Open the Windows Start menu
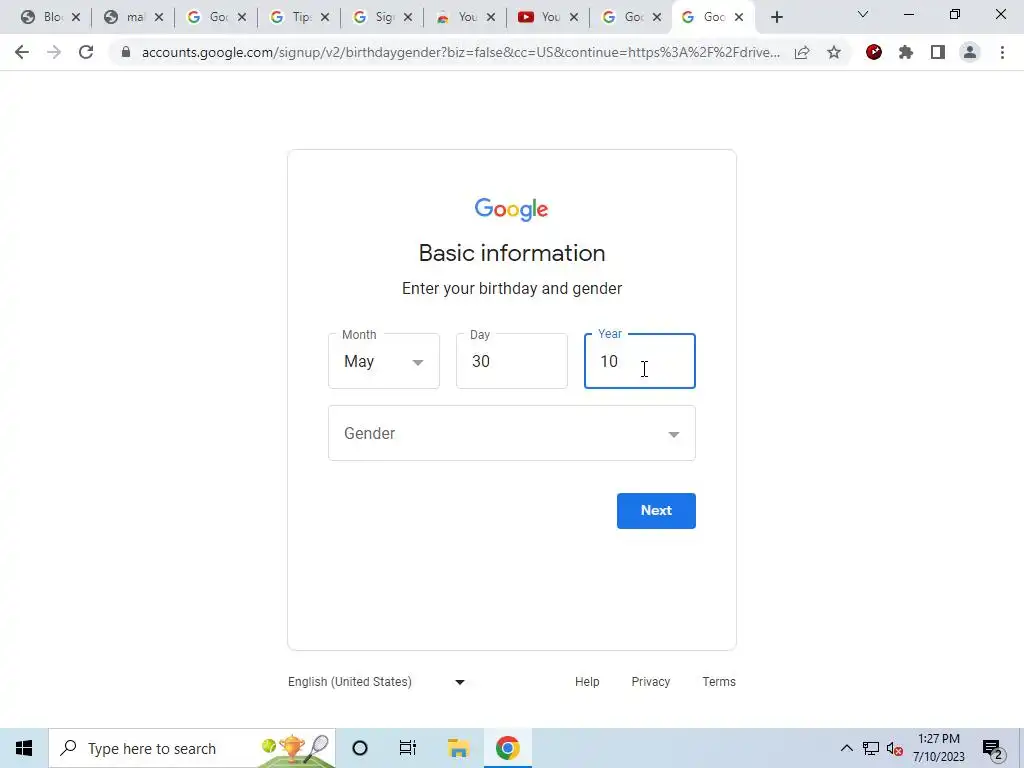The height and width of the screenshot is (768, 1024). point(24,748)
